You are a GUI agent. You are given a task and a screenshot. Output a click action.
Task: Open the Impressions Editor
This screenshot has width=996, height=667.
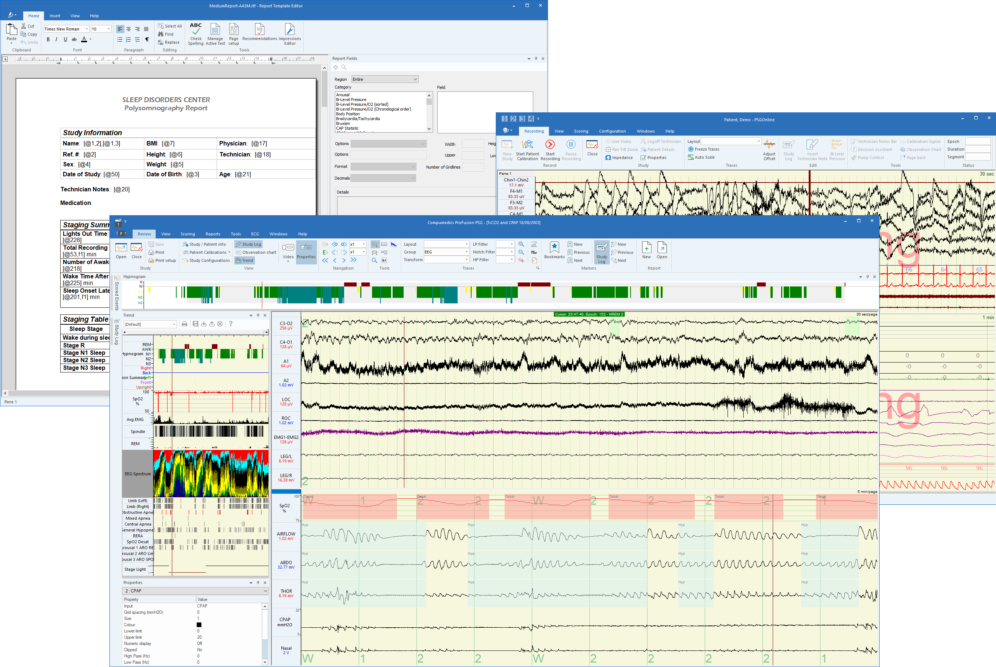(x=289, y=33)
